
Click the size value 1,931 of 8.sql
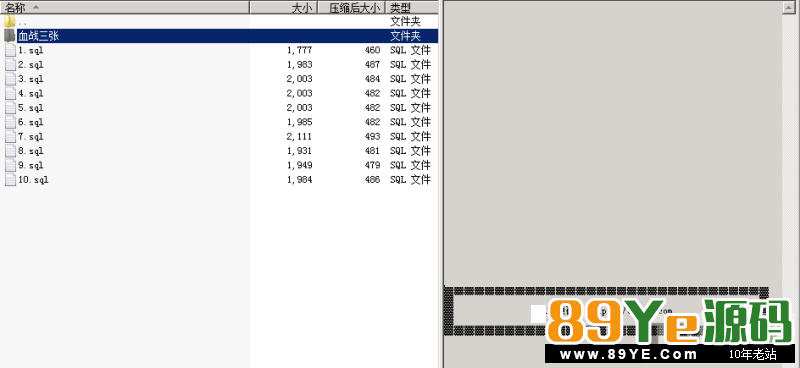click(x=299, y=151)
